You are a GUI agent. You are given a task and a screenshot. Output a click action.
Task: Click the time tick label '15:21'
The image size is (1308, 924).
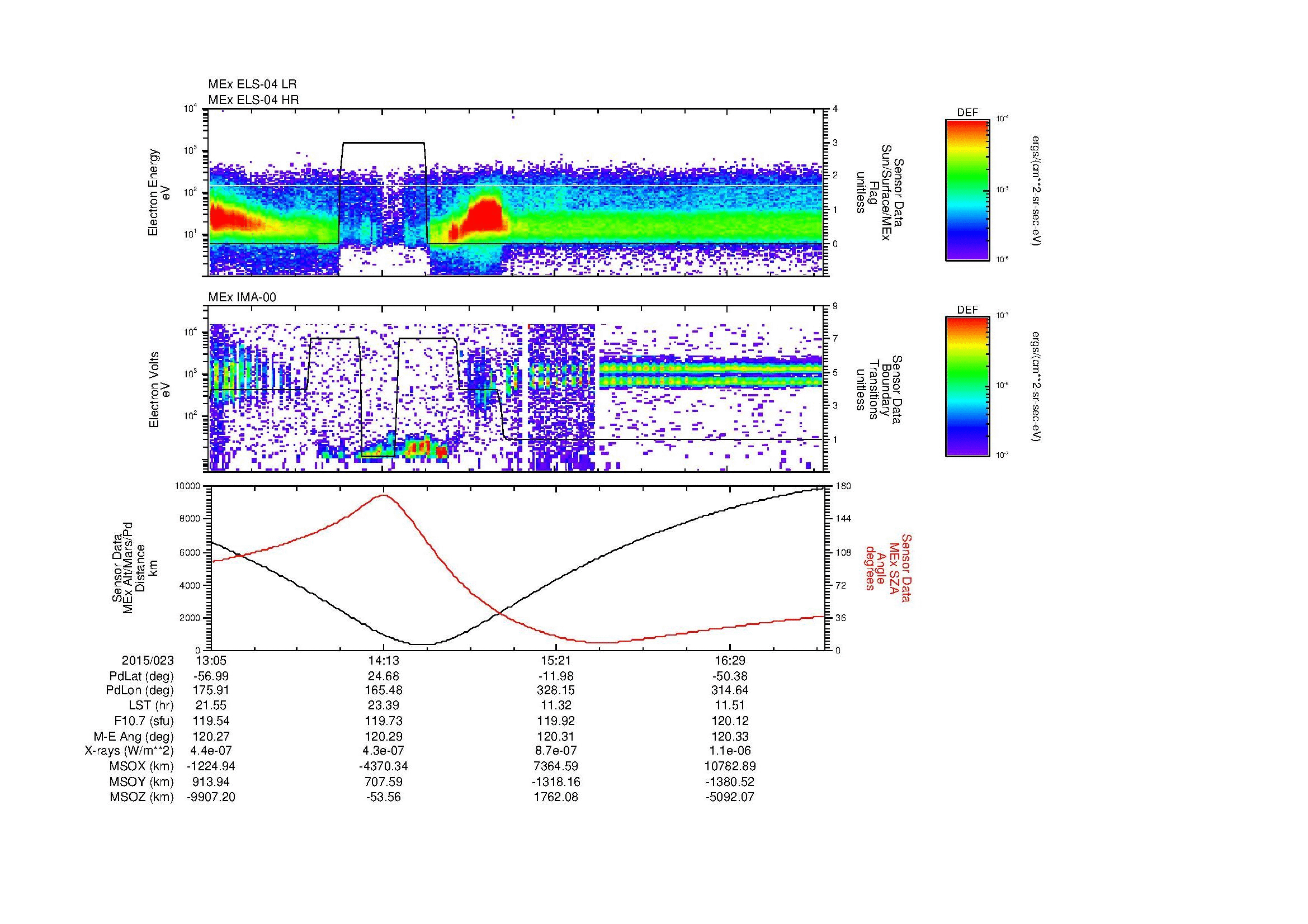[x=556, y=660]
